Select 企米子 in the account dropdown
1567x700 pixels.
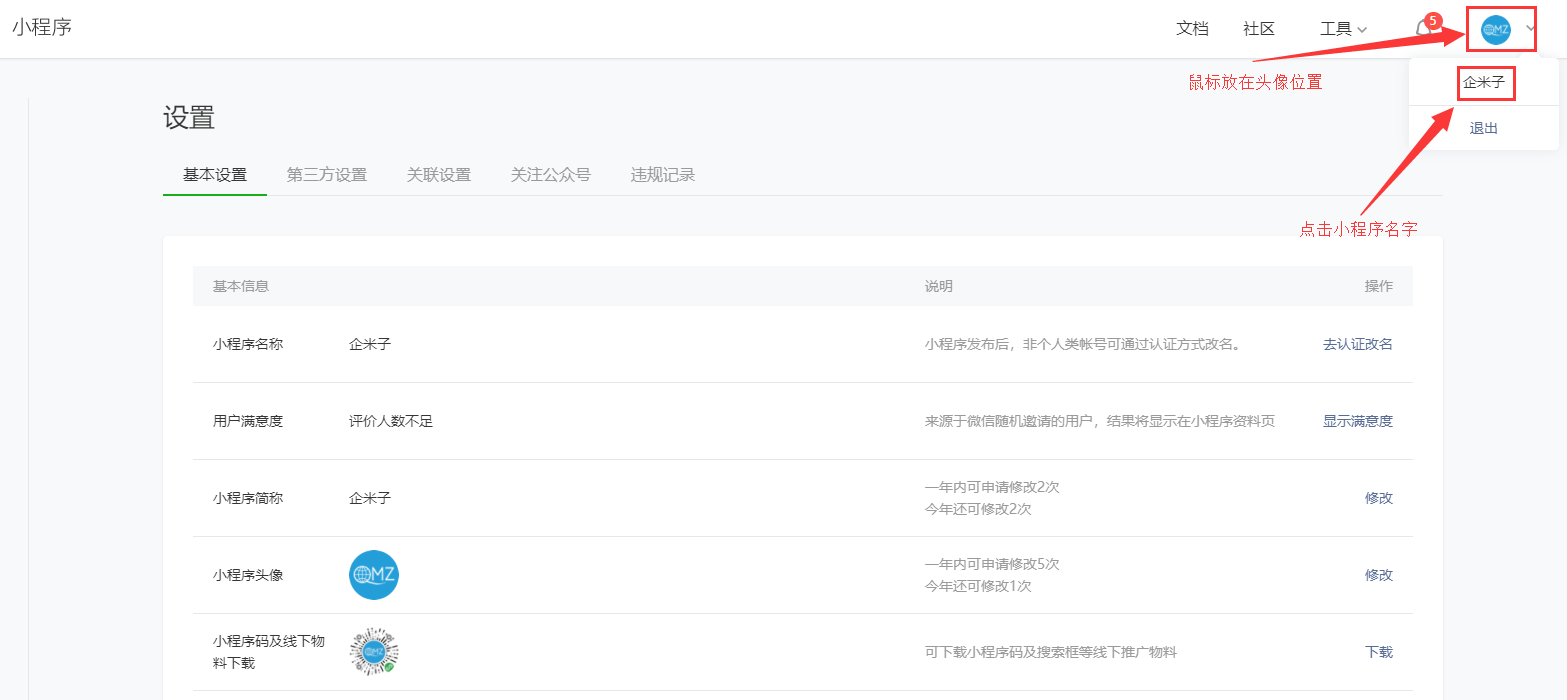click(x=1484, y=82)
